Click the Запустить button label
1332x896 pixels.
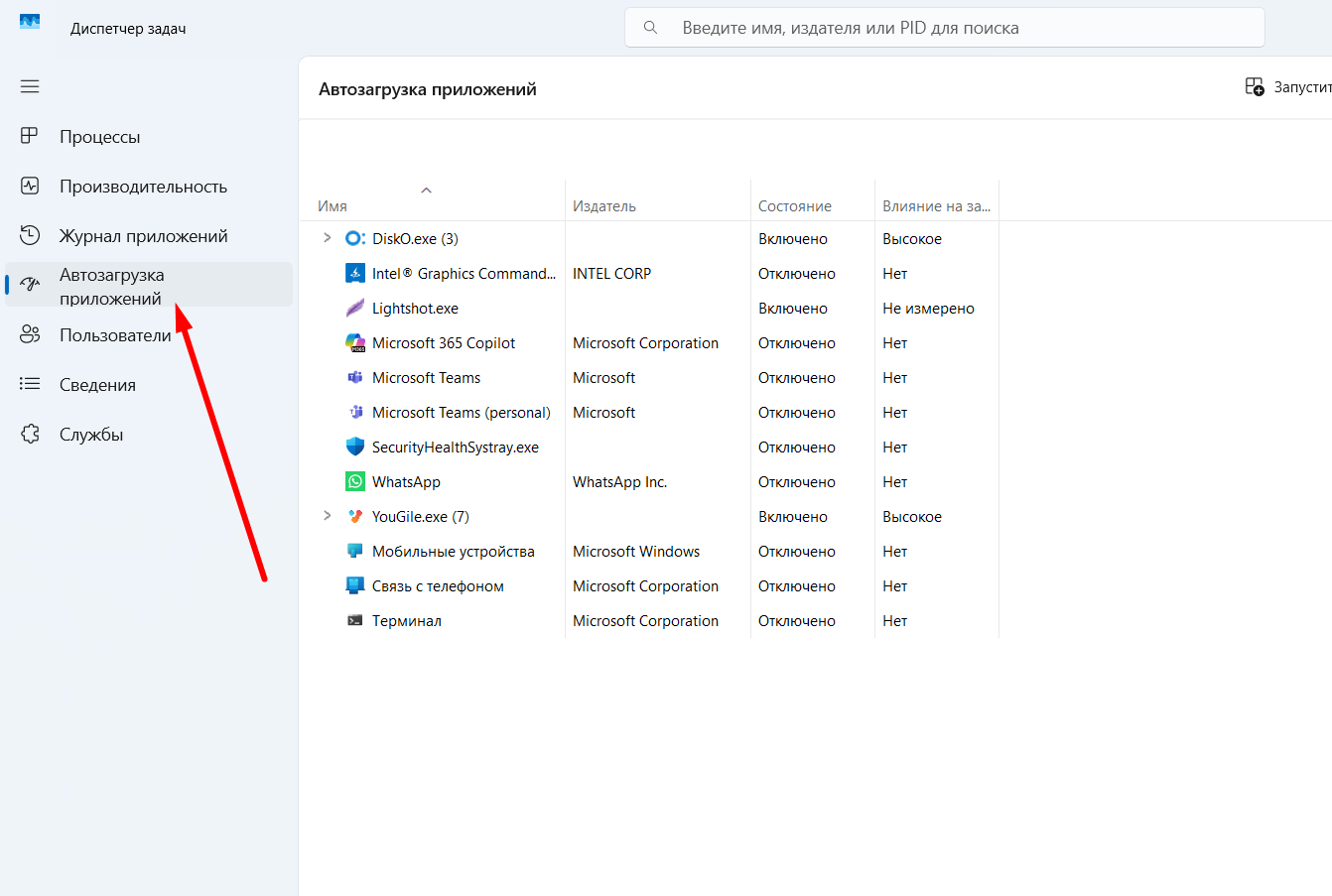(x=1302, y=87)
